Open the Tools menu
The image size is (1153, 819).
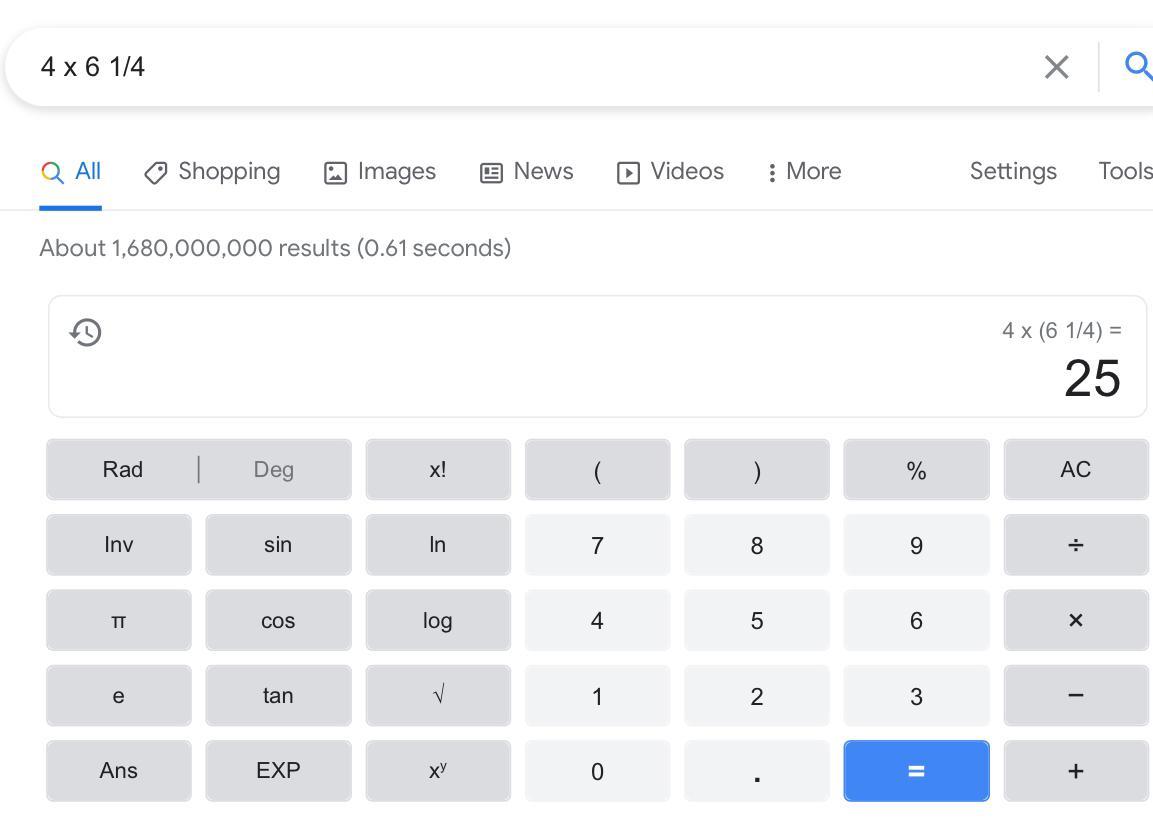pyautogui.click(x=1125, y=172)
